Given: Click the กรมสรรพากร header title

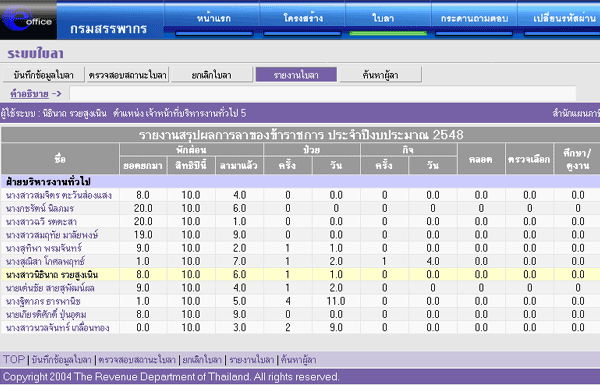Looking at the screenshot, I should pyautogui.click(x=109, y=29).
